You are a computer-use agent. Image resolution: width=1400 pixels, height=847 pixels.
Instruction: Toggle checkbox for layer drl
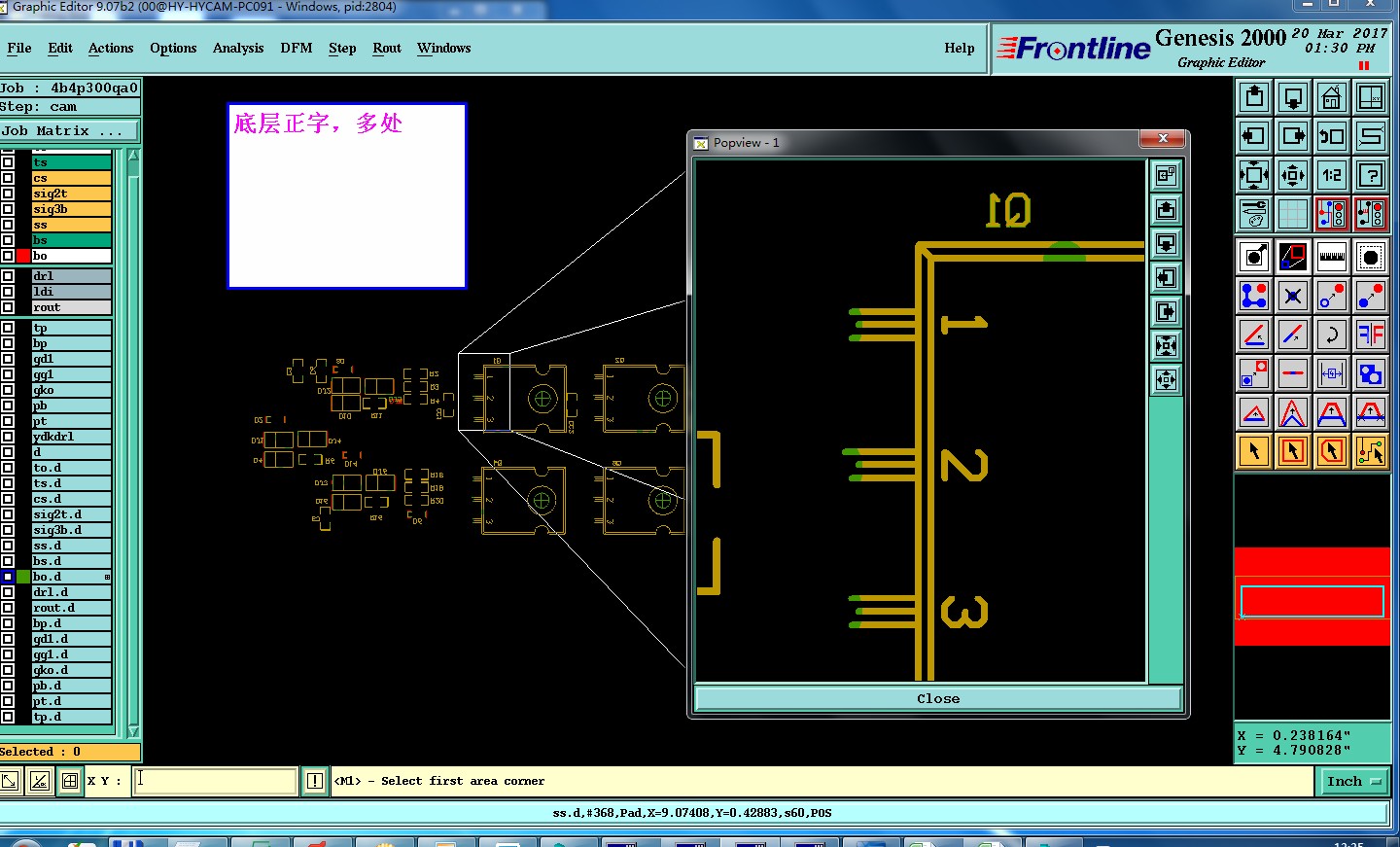click(8, 276)
